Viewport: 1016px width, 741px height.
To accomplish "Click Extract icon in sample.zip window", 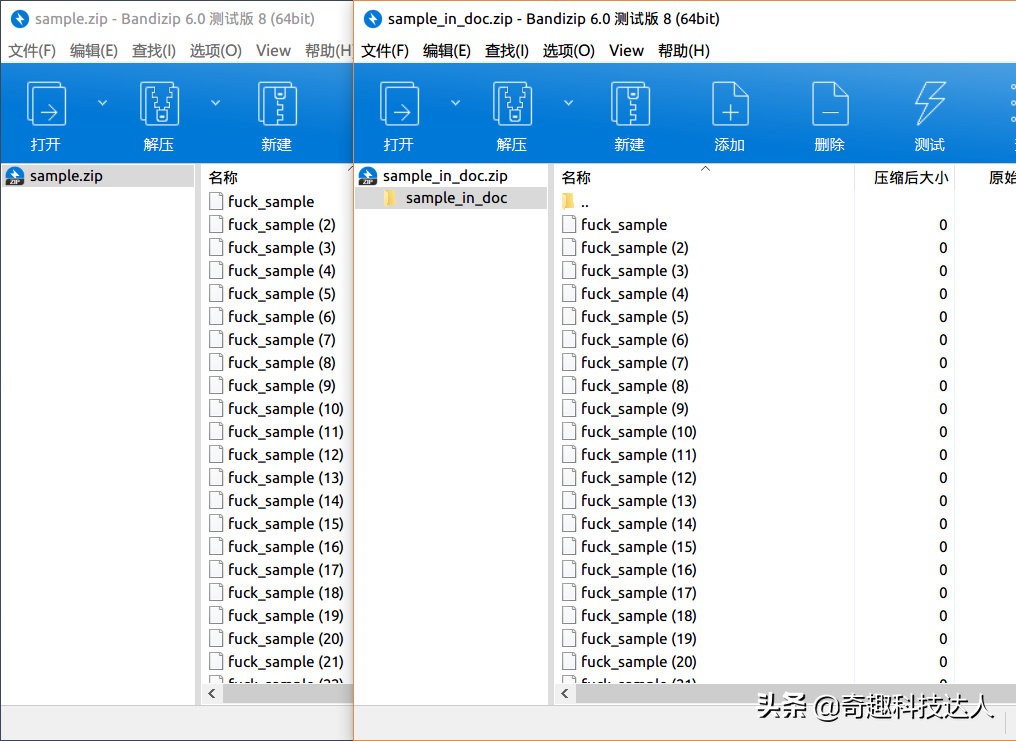I will tap(159, 104).
